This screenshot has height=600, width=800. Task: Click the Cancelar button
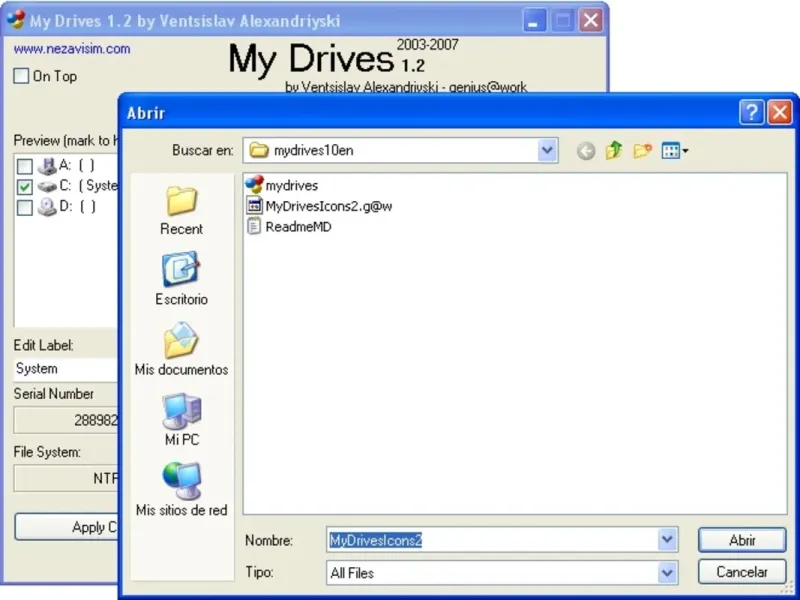point(742,572)
